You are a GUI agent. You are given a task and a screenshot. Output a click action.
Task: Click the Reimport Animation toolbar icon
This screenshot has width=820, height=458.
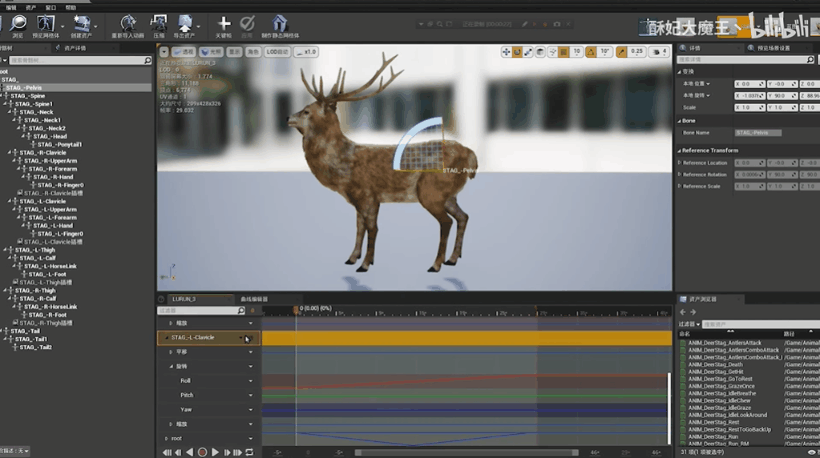[x=127, y=23]
